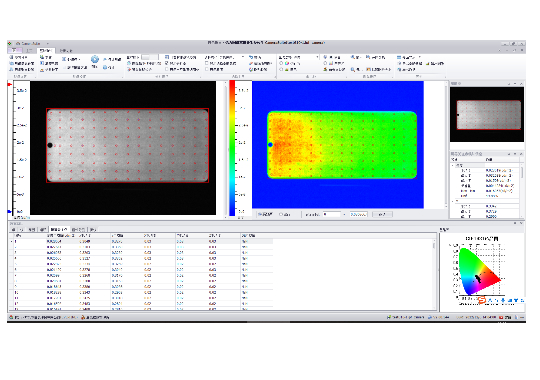Click the blue undo-arrow icon in the ribbon
Viewport: 540px width, 380px height.
251,57
